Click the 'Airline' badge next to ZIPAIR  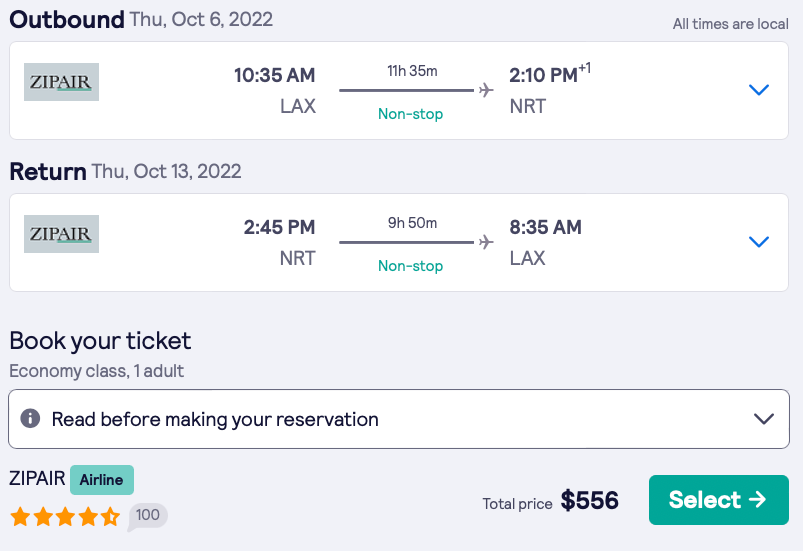(102, 480)
